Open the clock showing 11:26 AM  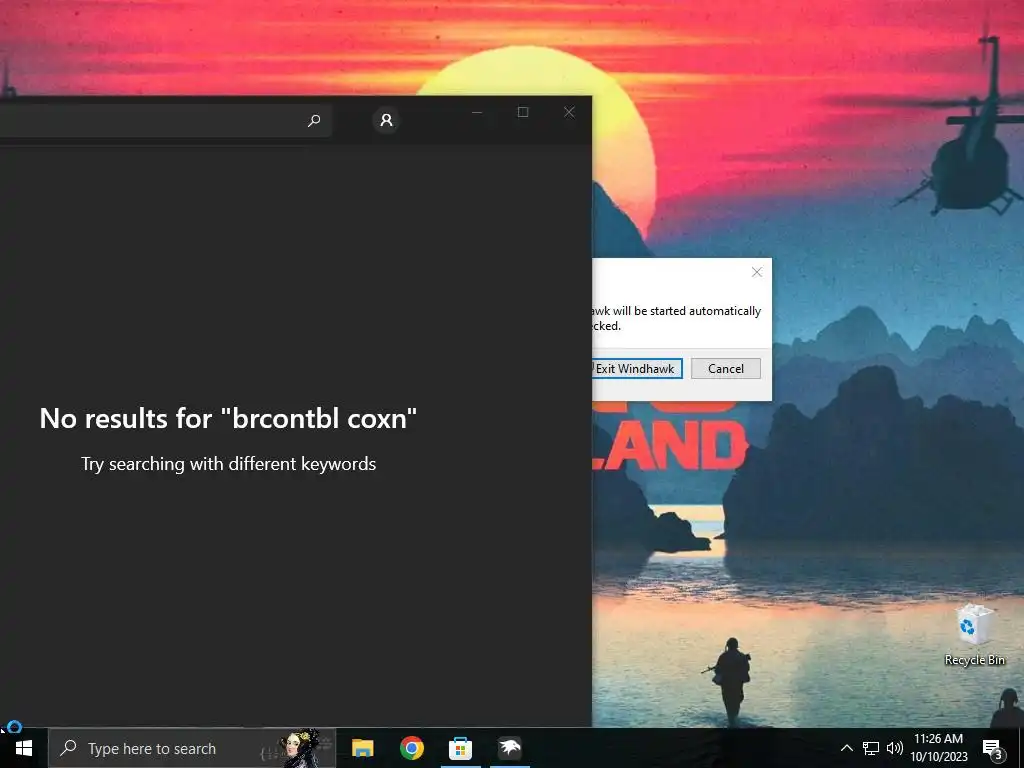click(x=938, y=748)
